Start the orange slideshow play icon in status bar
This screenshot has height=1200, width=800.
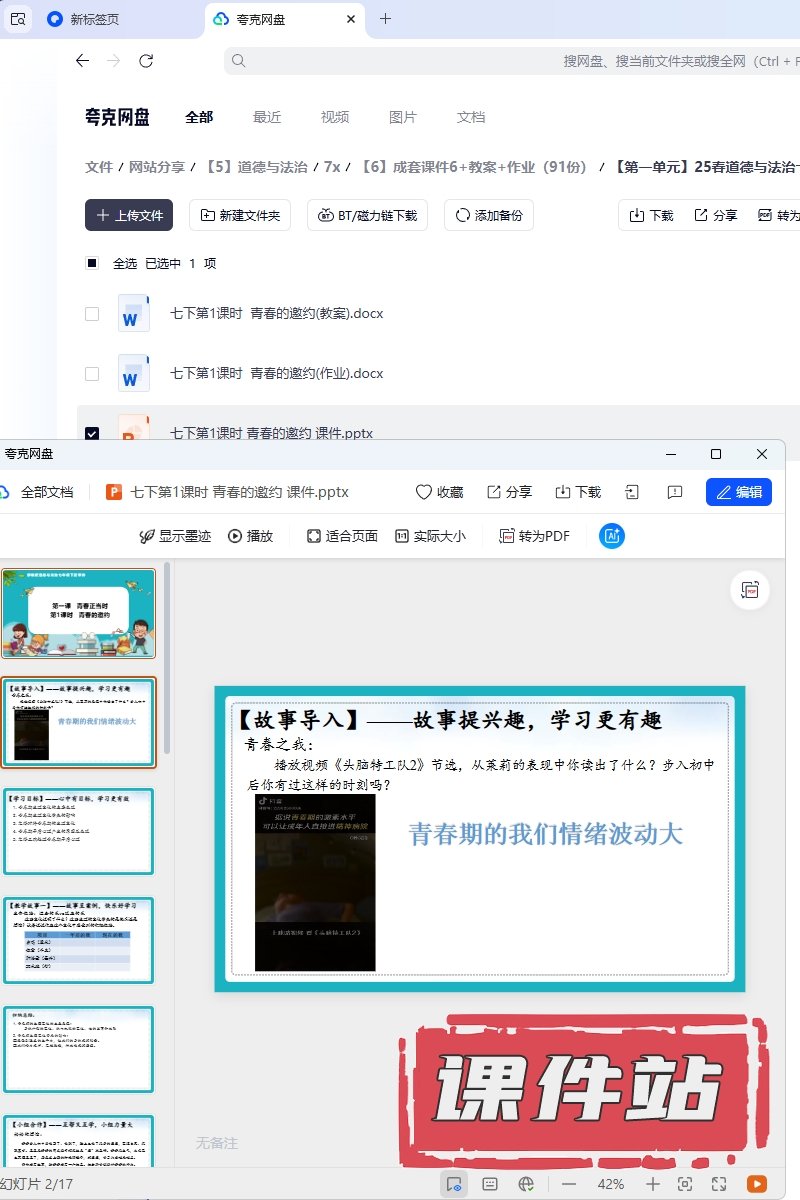pyautogui.click(x=757, y=1184)
